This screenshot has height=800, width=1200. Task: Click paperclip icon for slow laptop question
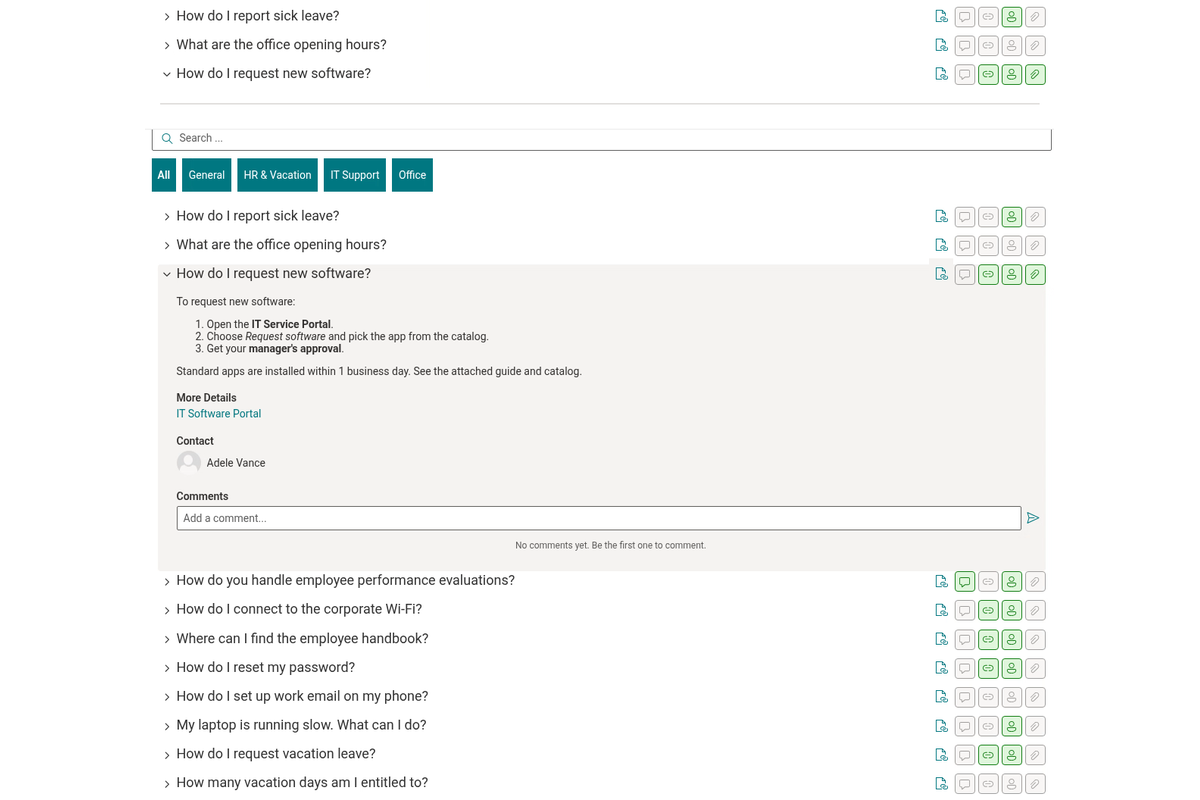[x=1035, y=726]
